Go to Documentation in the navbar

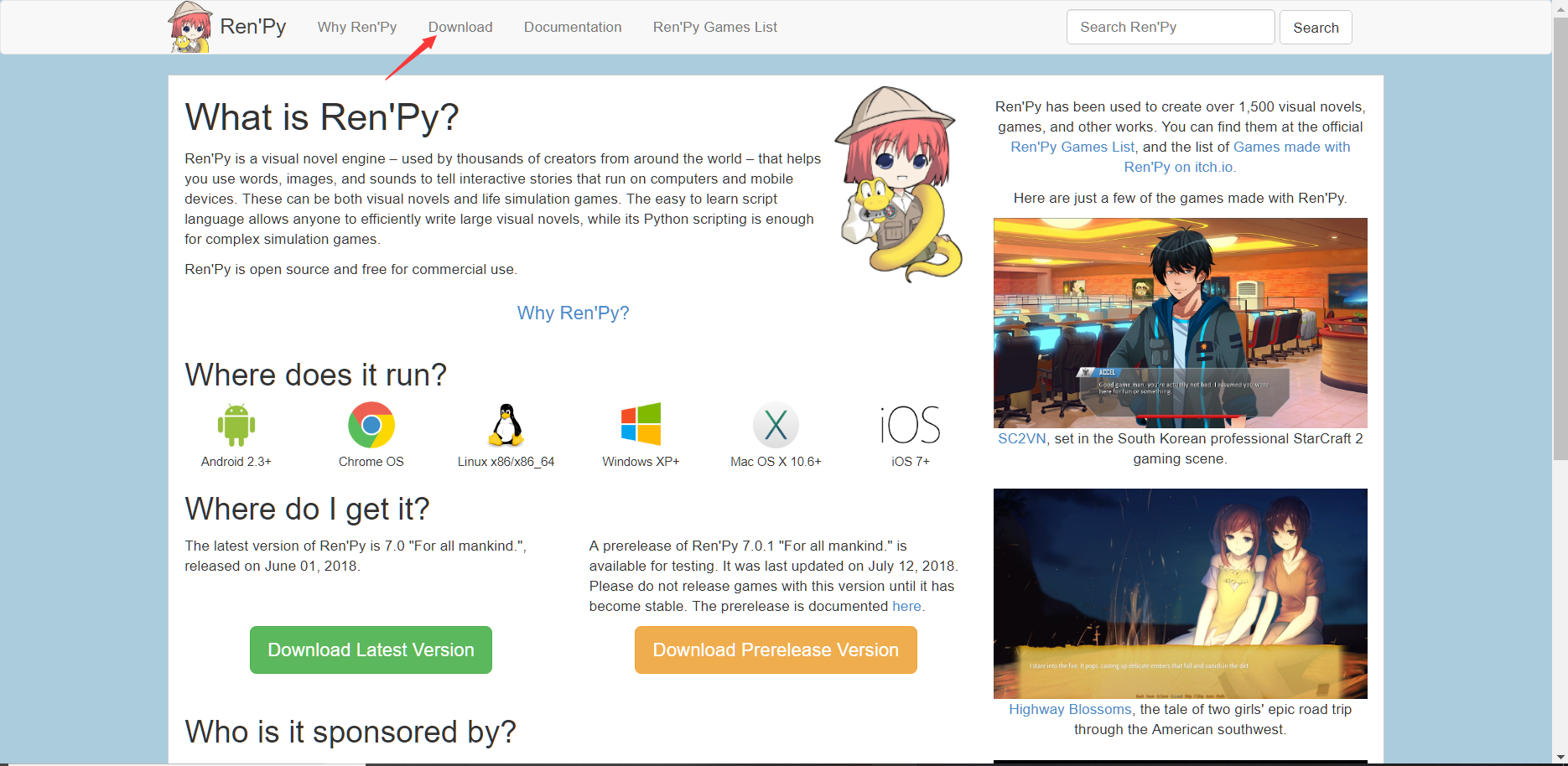tap(573, 27)
